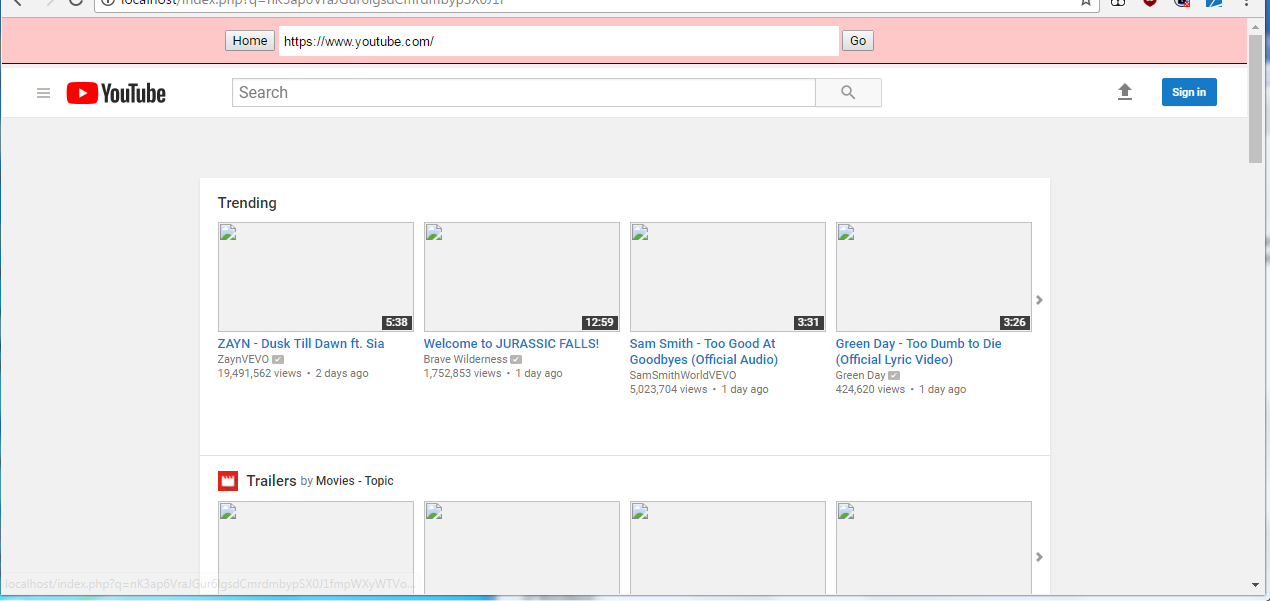The image size is (1270, 601).
Task: Click the vertical scrollbar thumb
Action: (x=1256, y=98)
